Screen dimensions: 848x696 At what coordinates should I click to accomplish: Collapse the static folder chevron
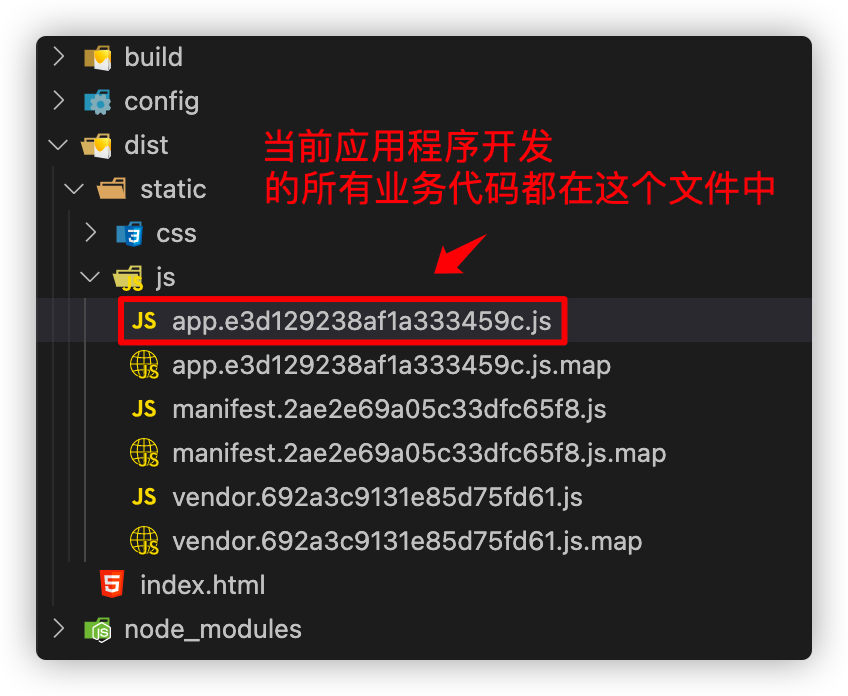[x=74, y=189]
